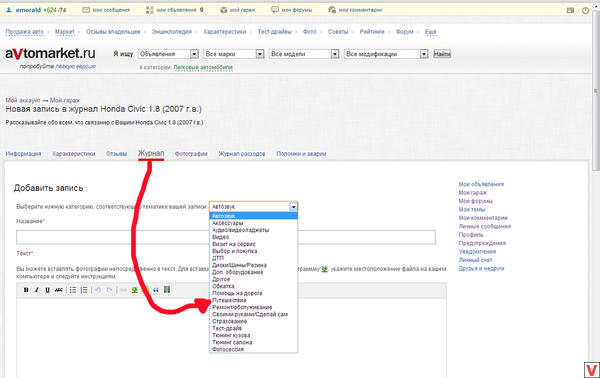
Task: Click the blockquote icon in editor toolbar
Action: pos(156,290)
